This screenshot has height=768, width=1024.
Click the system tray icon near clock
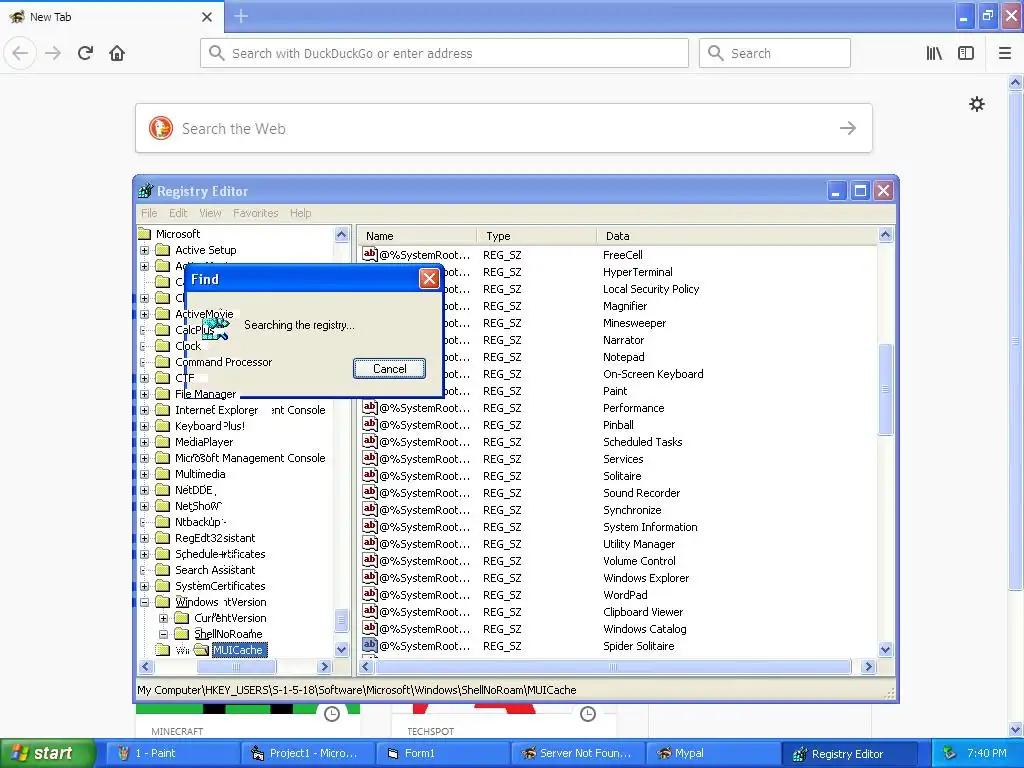950,753
